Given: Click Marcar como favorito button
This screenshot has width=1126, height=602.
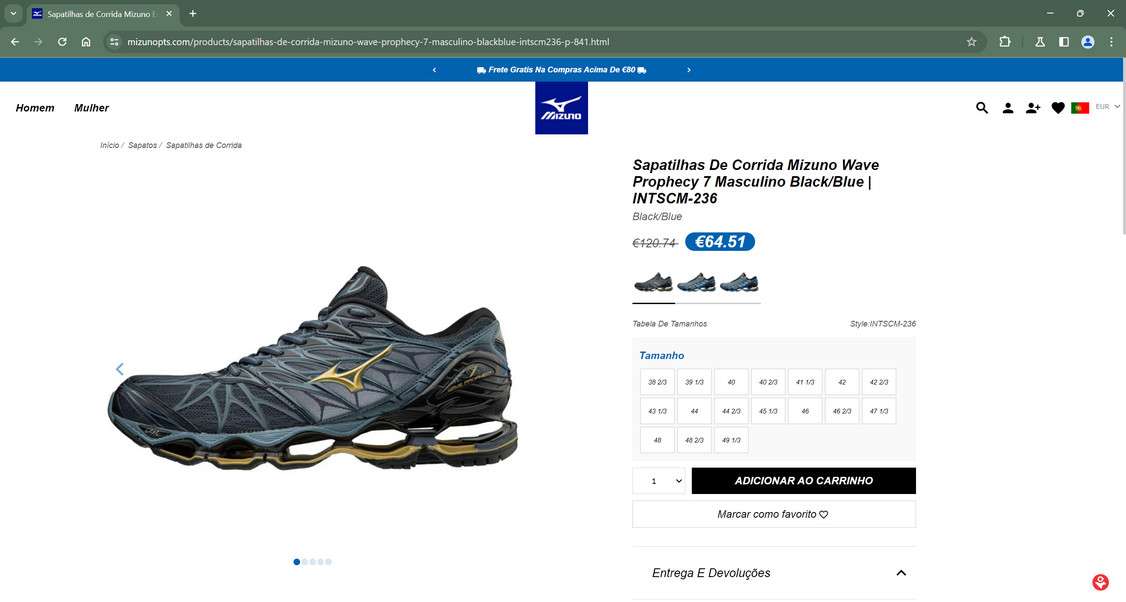Looking at the screenshot, I should click(774, 514).
